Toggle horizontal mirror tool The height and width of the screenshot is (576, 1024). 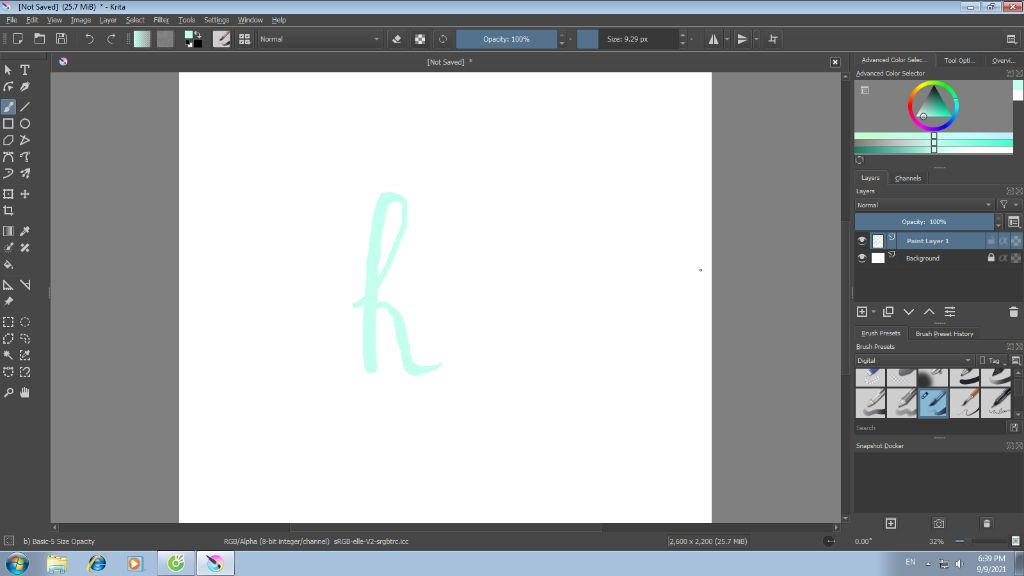[x=713, y=39]
